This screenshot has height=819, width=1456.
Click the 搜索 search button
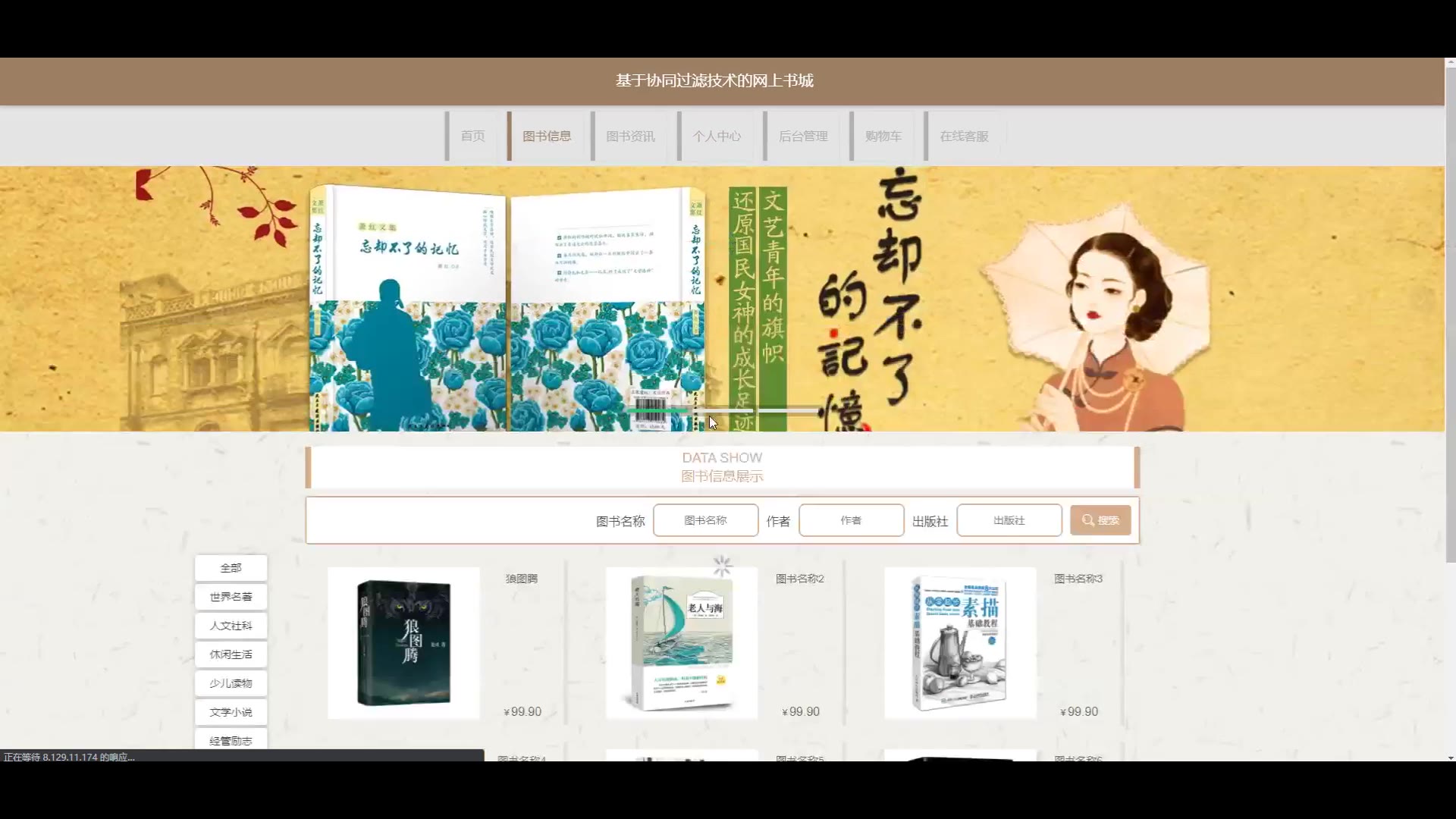(x=1100, y=520)
